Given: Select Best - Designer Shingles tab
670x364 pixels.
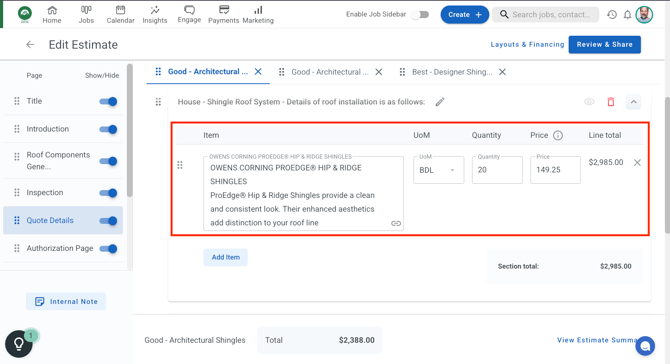Looking at the screenshot, I should (452, 72).
